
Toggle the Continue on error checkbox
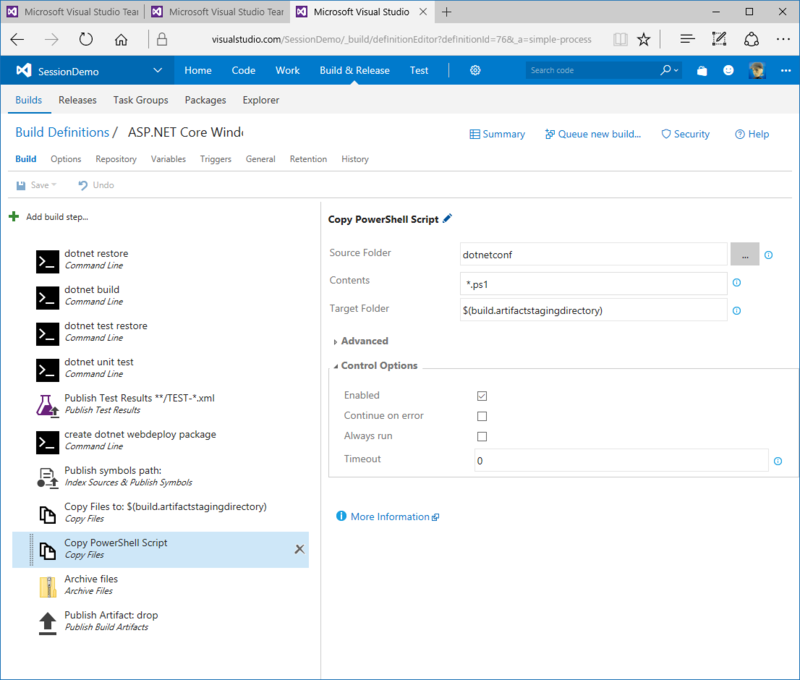pyautogui.click(x=482, y=416)
